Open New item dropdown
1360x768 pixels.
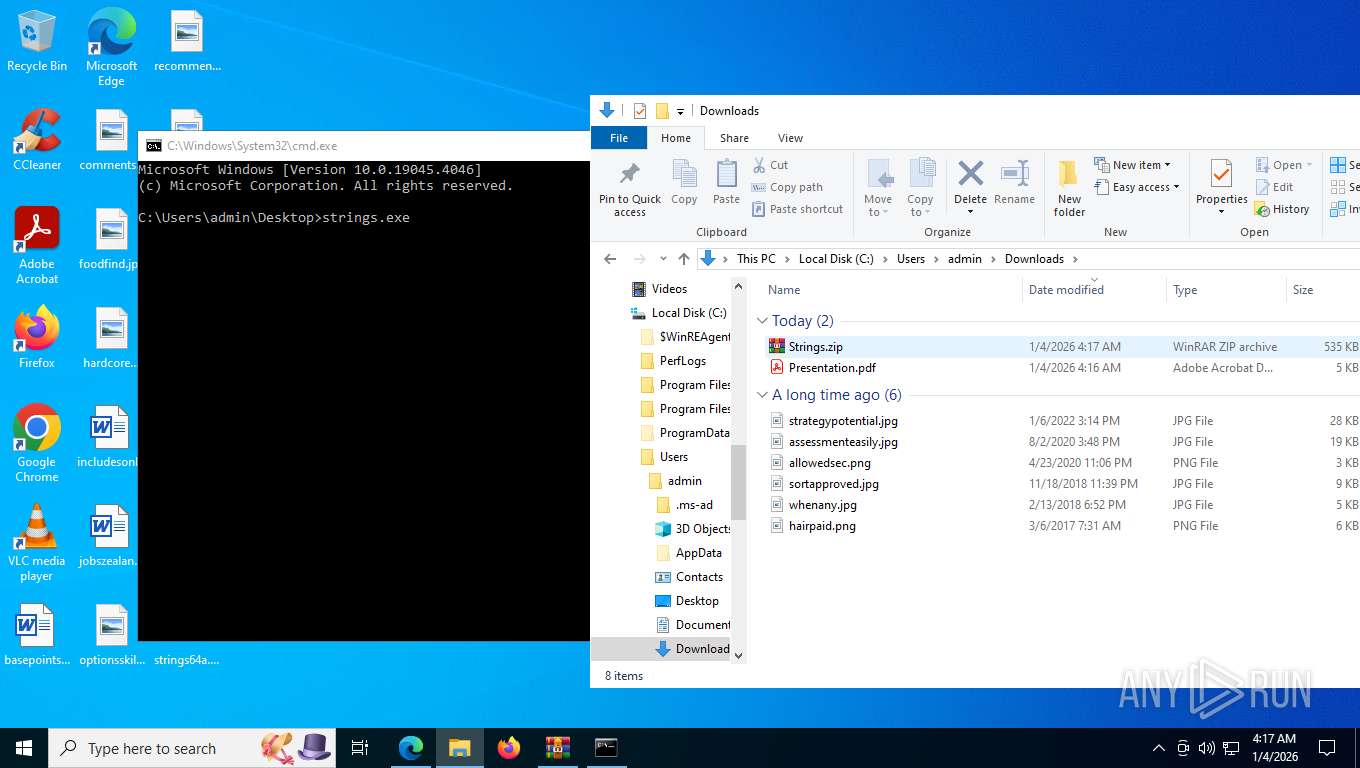click(1133, 165)
